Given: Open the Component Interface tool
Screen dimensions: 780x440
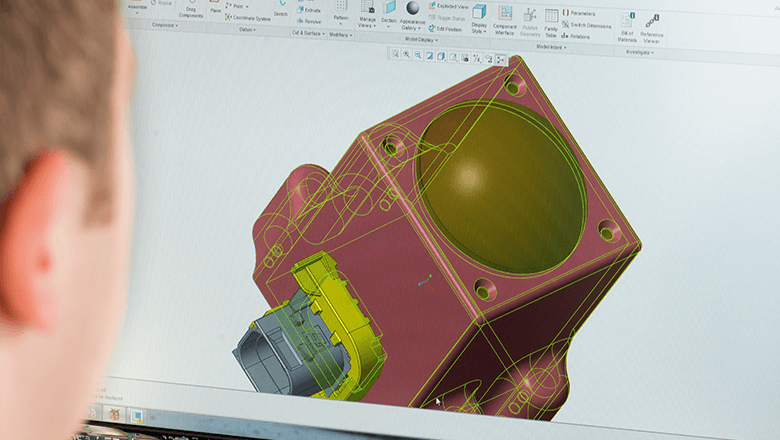Looking at the screenshot, I should 505,21.
